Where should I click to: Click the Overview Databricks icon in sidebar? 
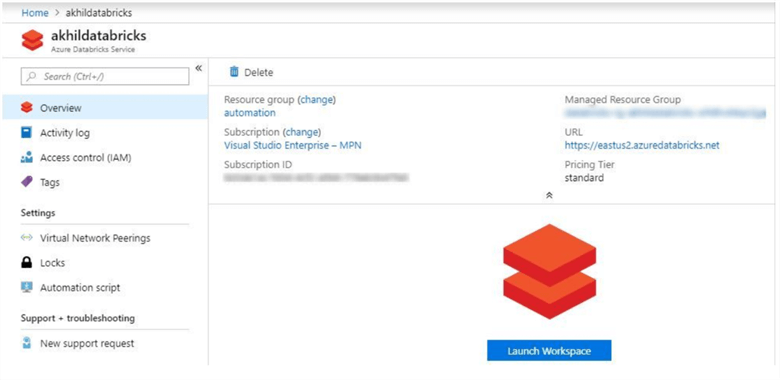point(27,107)
